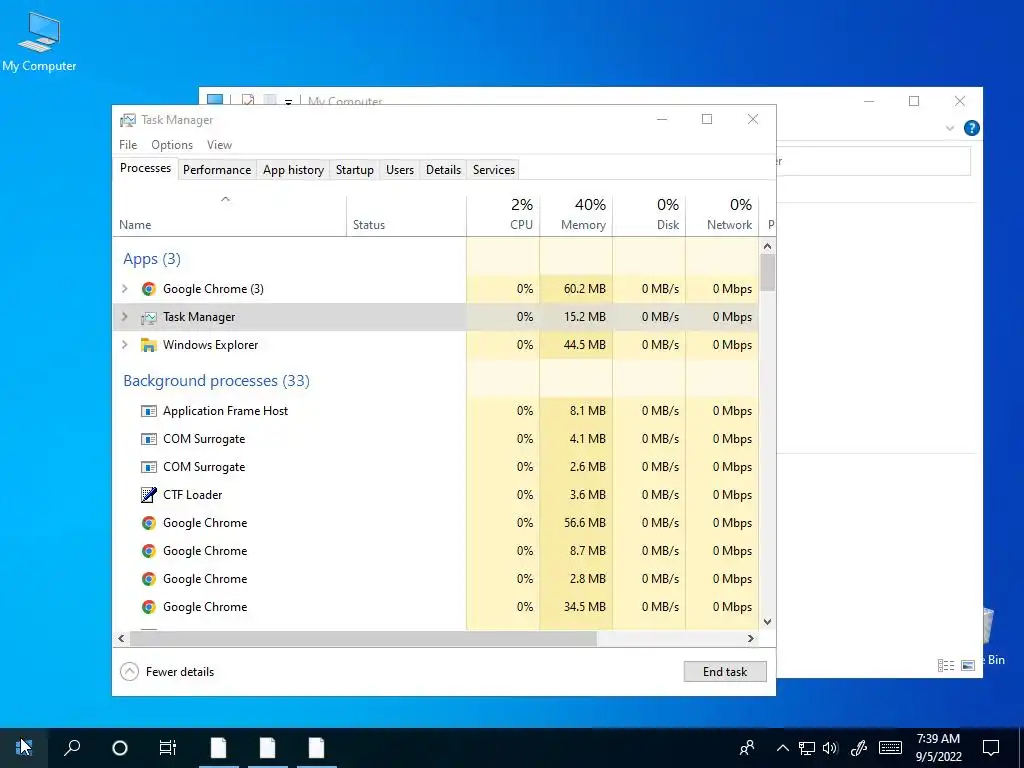1024x768 pixels.
Task: Open the People icon in the system tray
Action: click(x=747, y=748)
